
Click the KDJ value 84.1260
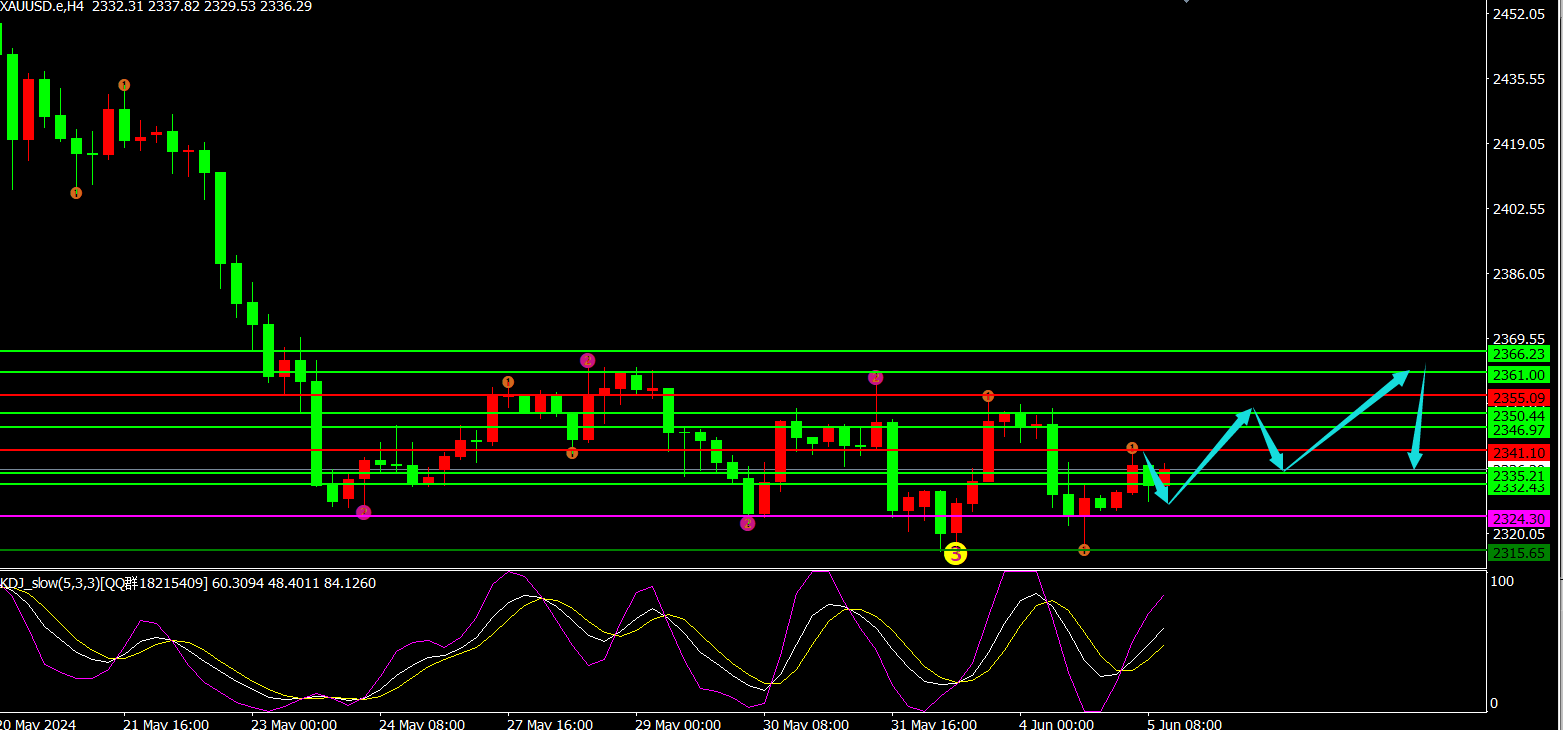(x=350, y=583)
